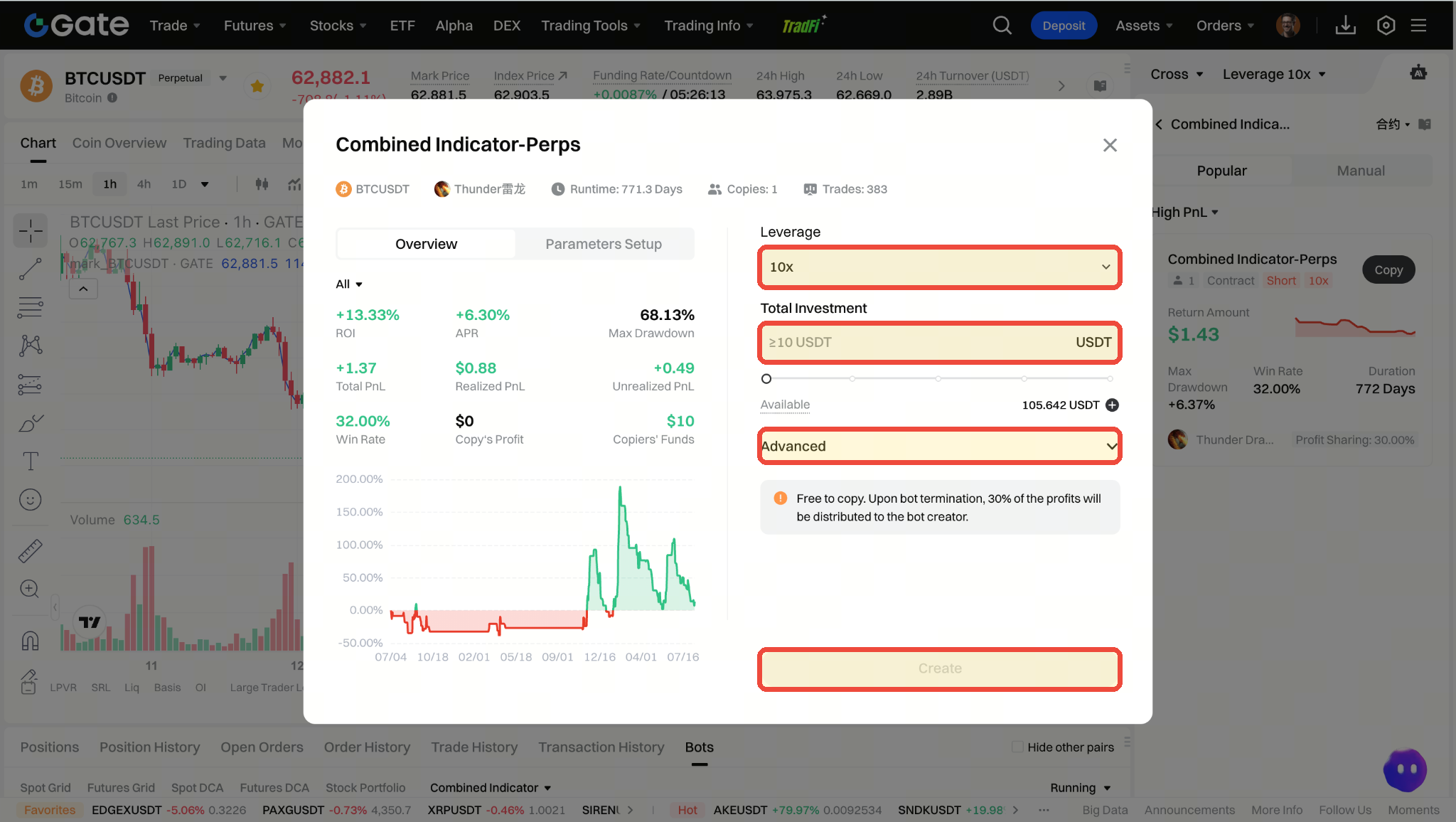The image size is (1456, 822).
Task: Select the horizontal lines fib tool
Action: pyautogui.click(x=30, y=307)
